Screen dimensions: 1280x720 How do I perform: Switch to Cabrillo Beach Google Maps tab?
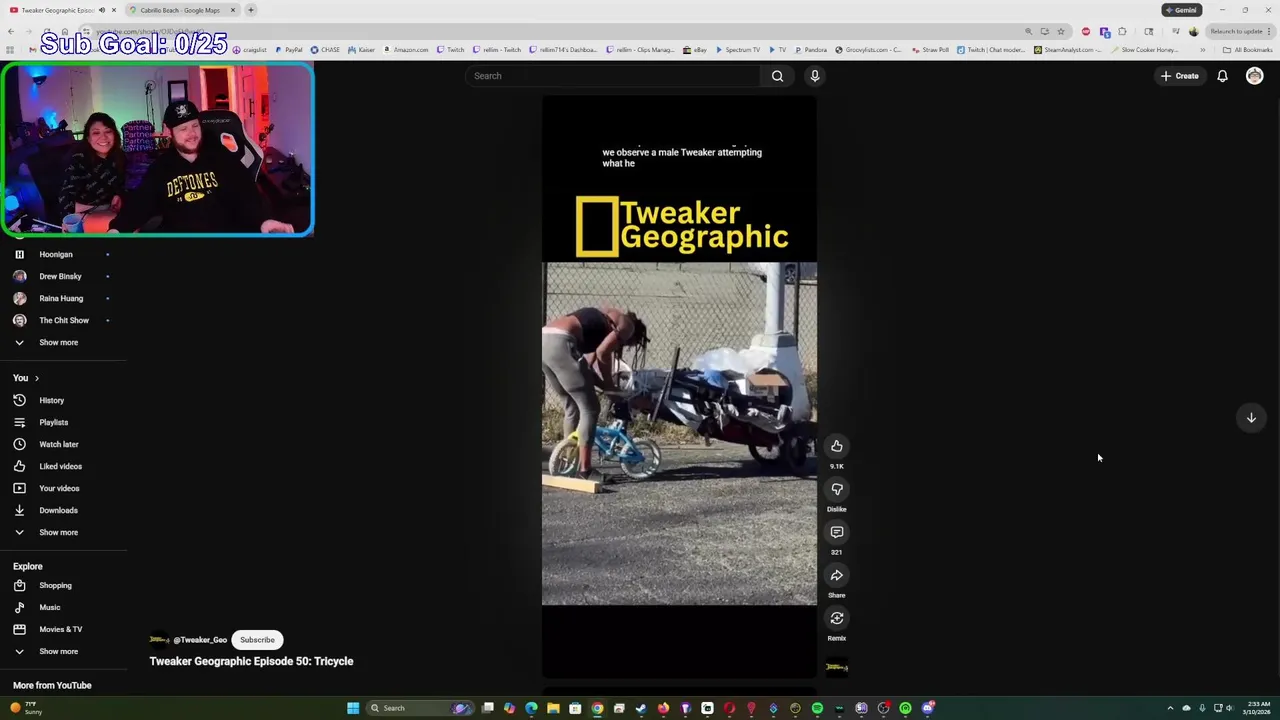[180, 10]
